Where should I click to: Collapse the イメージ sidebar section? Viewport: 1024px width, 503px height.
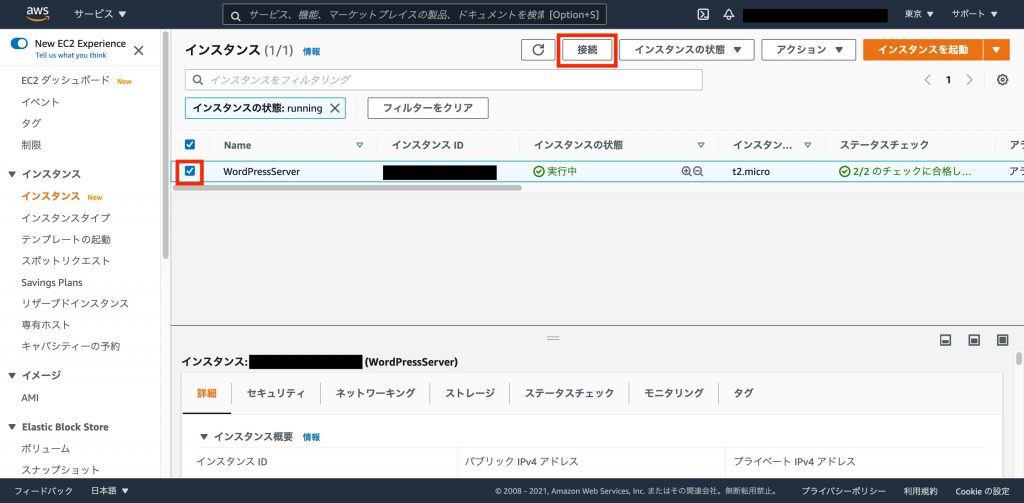pos(12,376)
